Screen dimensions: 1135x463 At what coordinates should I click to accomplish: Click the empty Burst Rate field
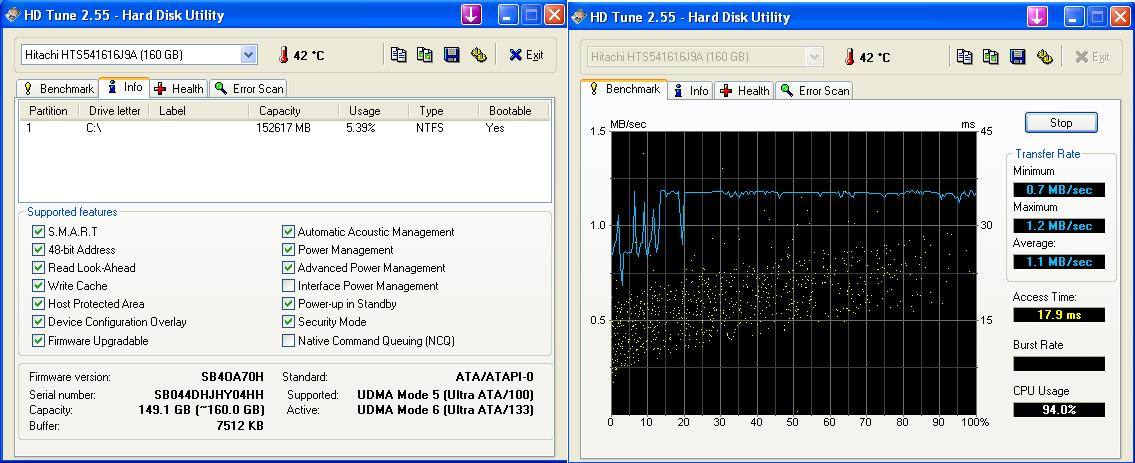(x=1058, y=364)
